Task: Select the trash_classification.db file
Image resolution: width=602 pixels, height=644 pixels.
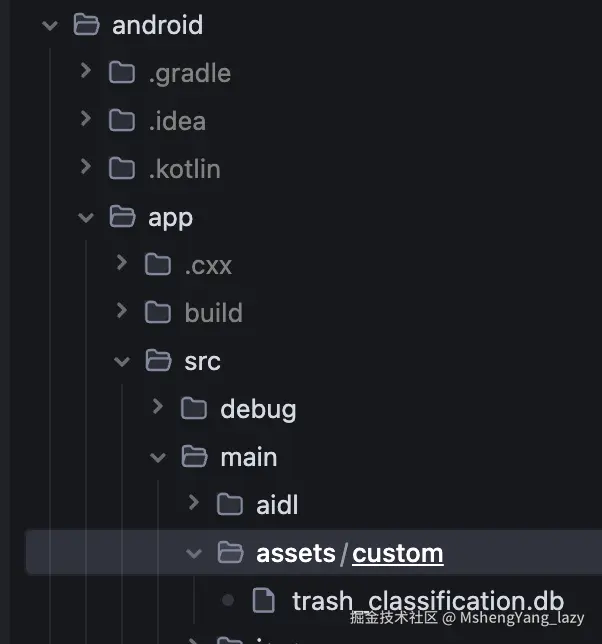Action: [x=428, y=601]
